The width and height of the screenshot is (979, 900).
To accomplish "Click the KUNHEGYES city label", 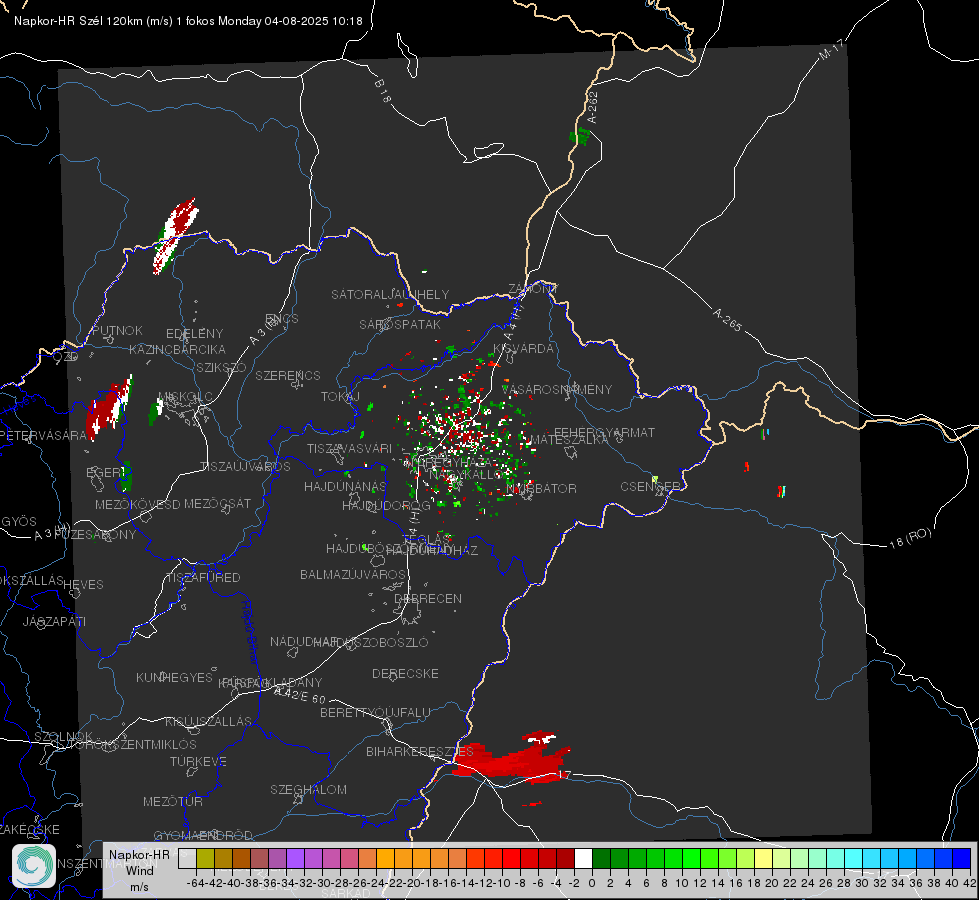I will tap(174, 678).
